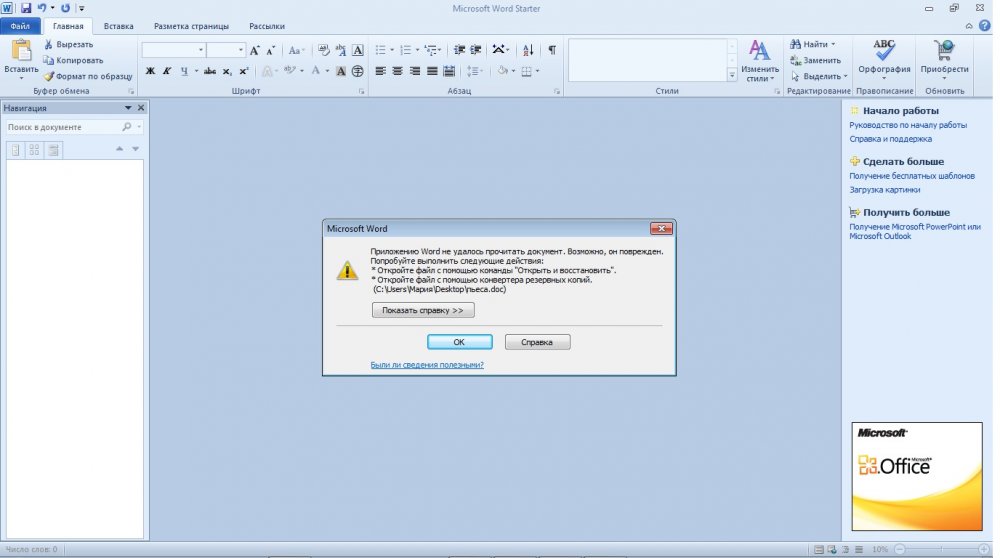Click the Поиск в документе search field
The width and height of the screenshot is (1000, 558).
point(62,127)
